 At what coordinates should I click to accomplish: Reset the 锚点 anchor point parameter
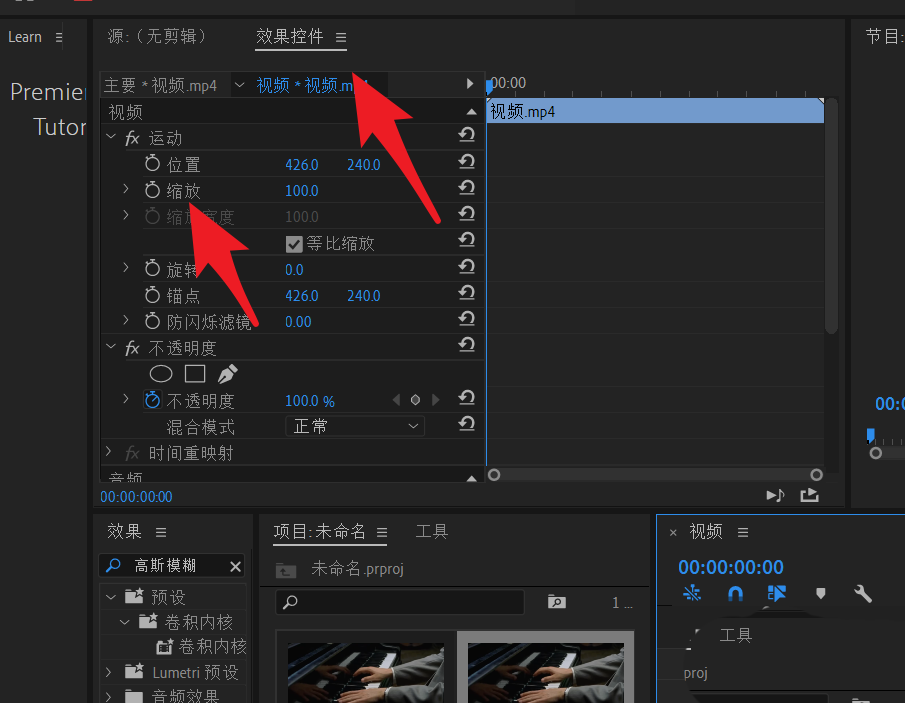466,293
